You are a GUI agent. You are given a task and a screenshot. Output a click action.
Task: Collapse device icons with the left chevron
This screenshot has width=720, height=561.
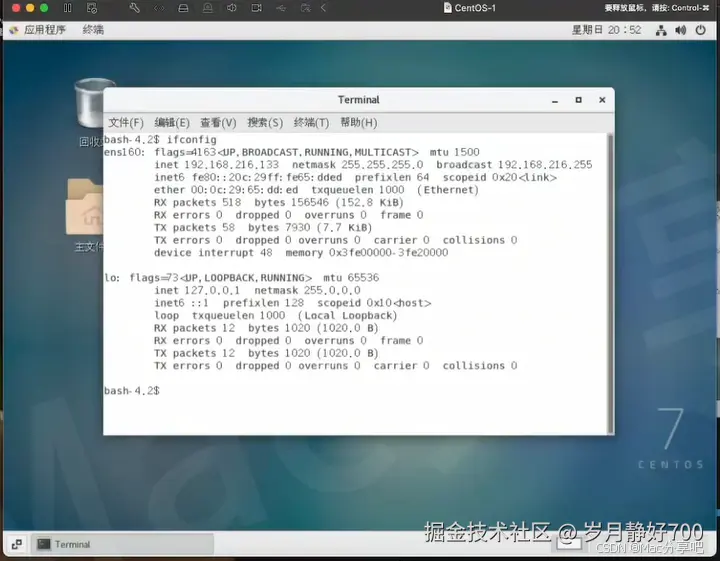323,8
